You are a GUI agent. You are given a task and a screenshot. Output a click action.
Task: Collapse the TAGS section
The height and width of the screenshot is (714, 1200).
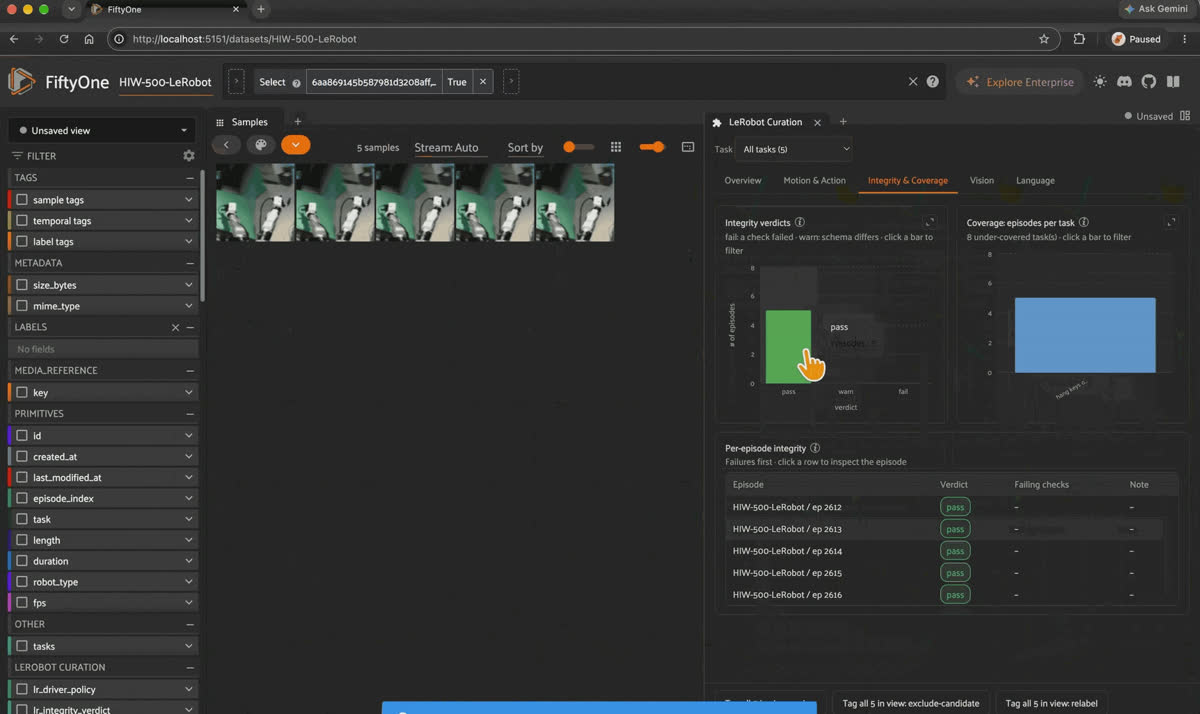[190, 178]
